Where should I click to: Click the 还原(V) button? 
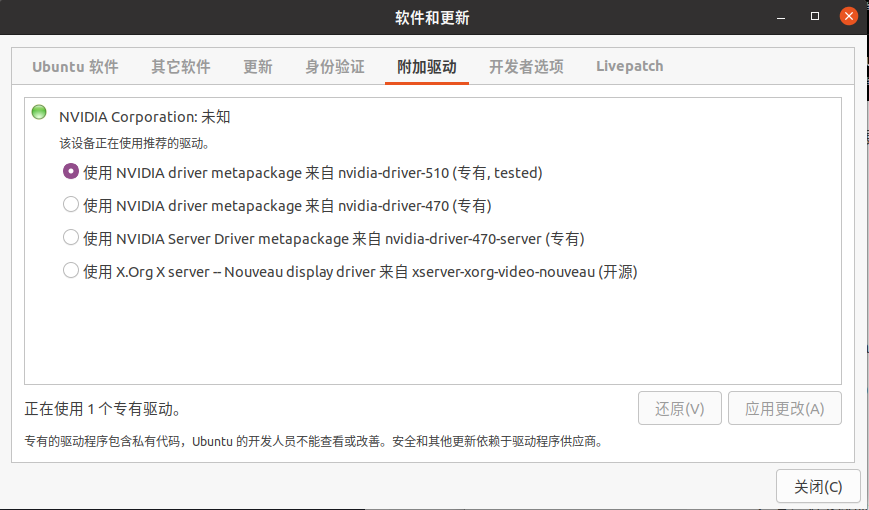679,409
